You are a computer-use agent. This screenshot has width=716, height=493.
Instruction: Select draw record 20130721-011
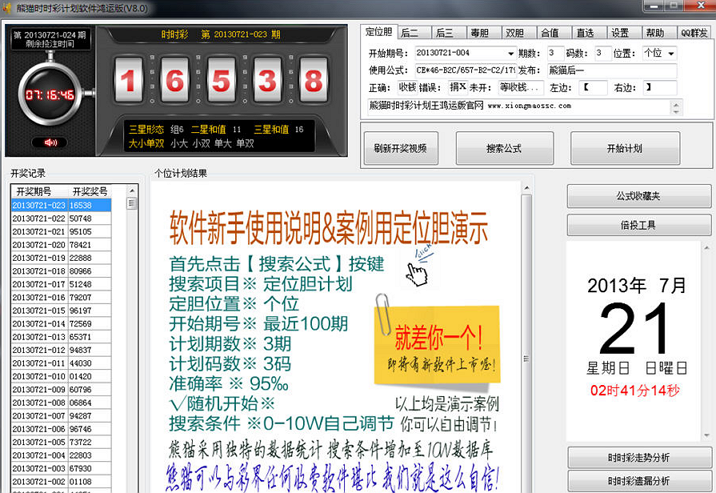point(61,363)
